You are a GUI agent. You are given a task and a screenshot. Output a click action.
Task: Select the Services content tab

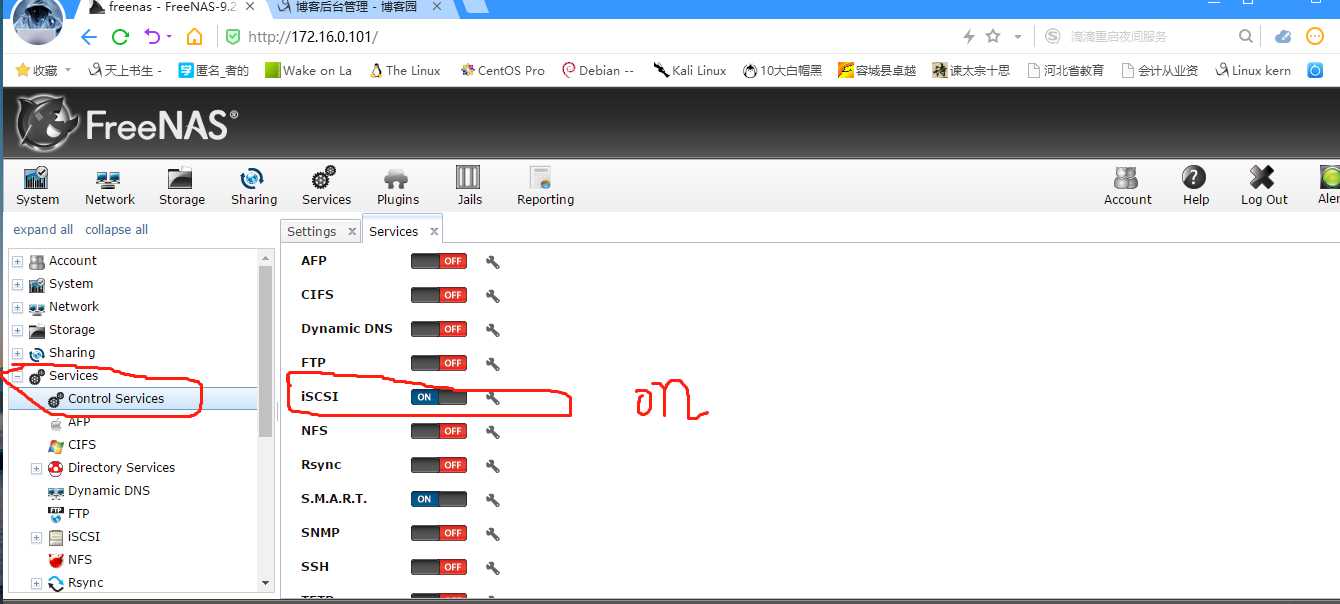click(393, 231)
